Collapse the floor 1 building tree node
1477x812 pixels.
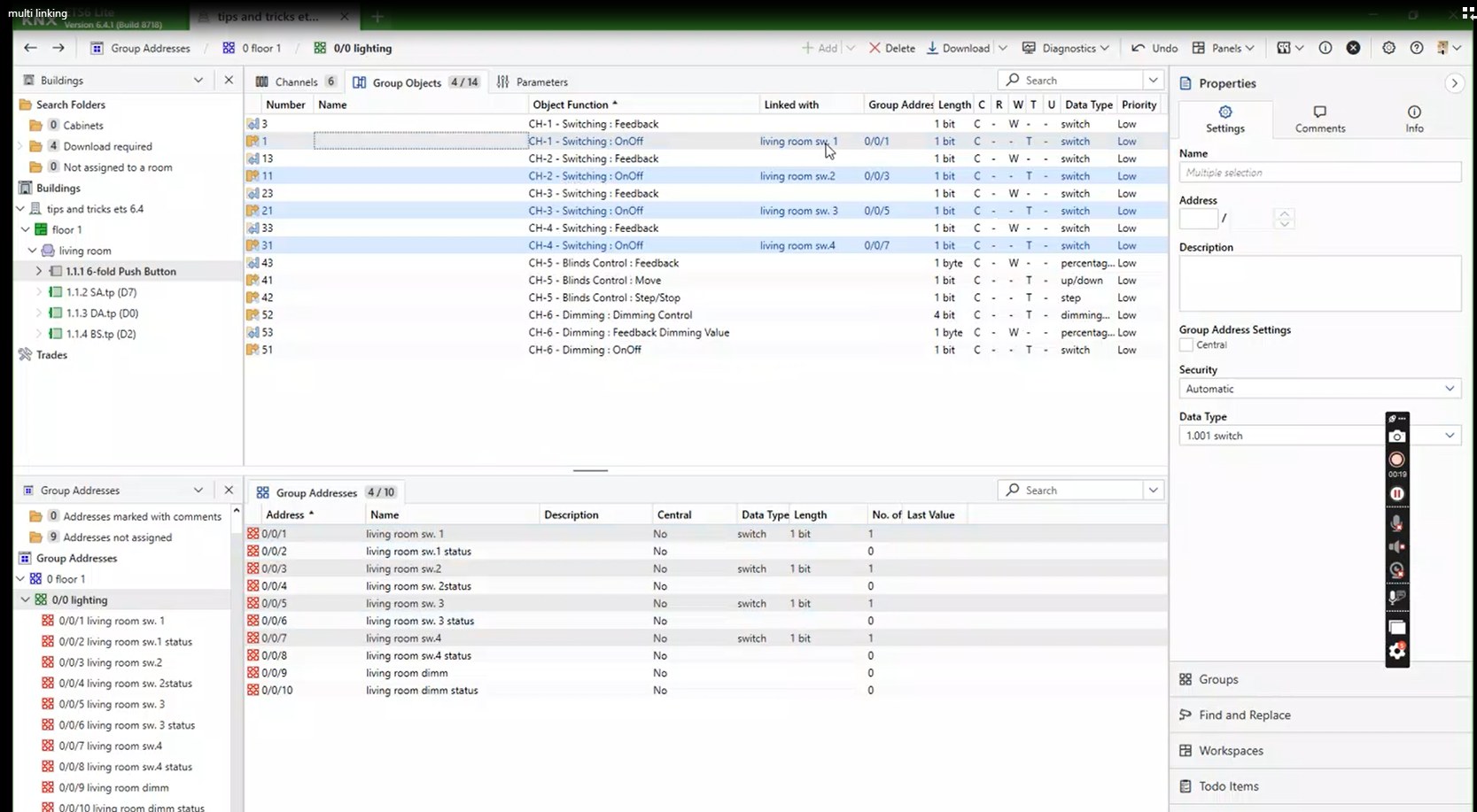(x=25, y=229)
